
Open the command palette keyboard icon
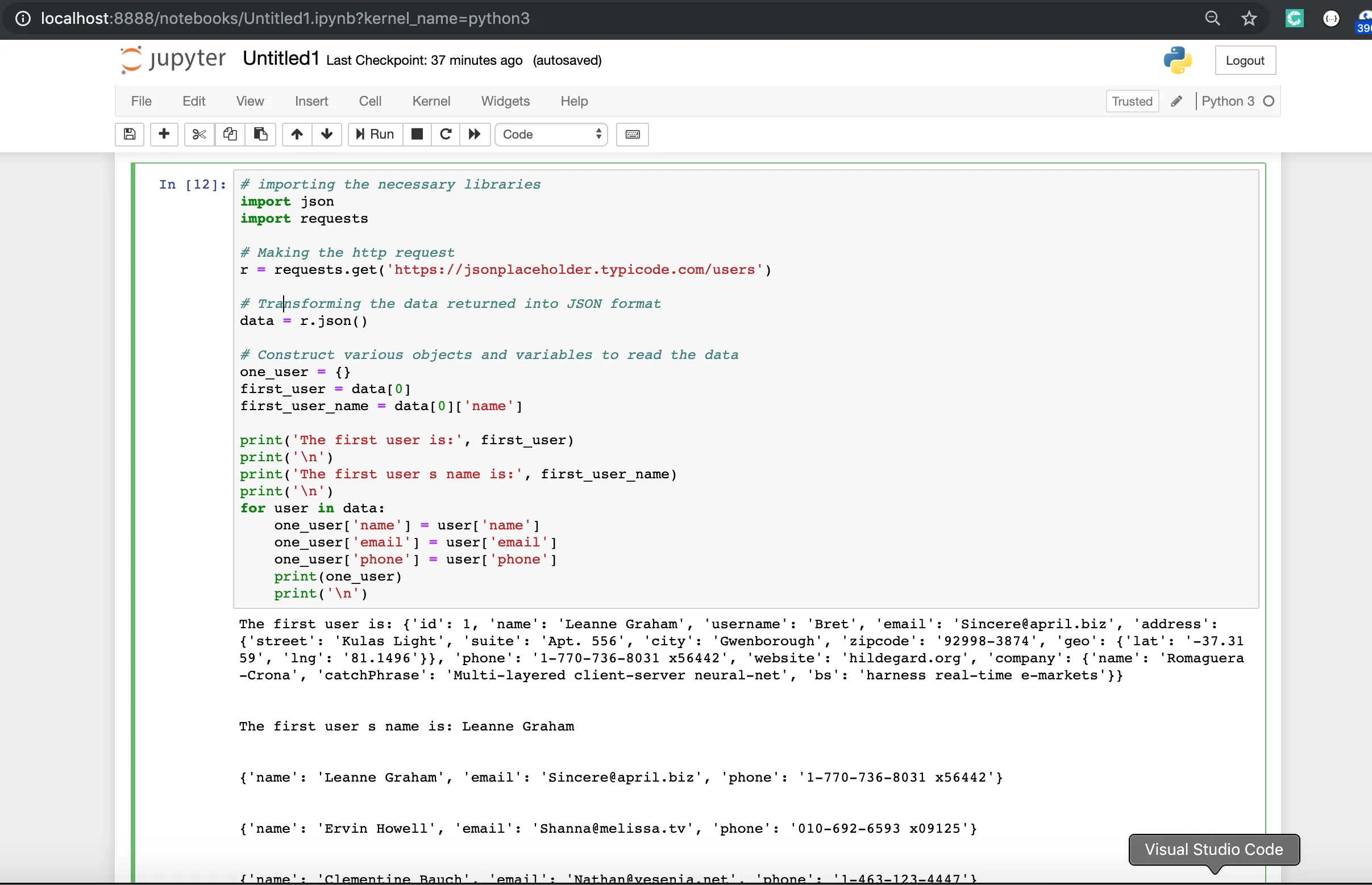[632, 134]
